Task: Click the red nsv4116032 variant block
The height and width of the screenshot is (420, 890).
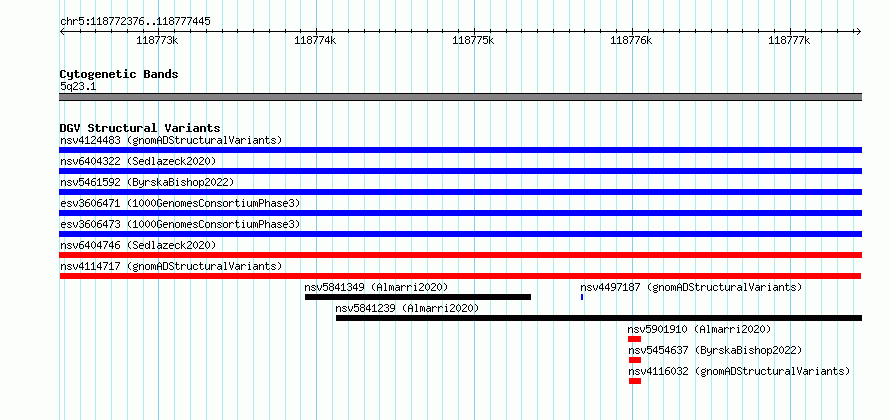Action: click(635, 381)
